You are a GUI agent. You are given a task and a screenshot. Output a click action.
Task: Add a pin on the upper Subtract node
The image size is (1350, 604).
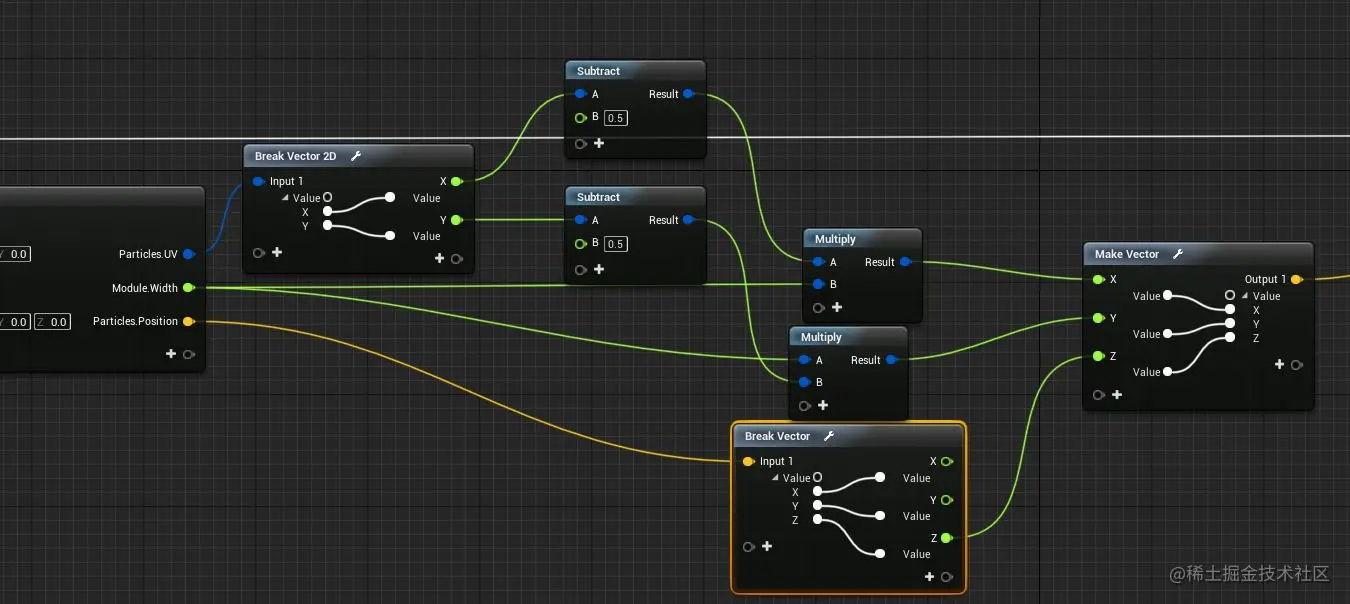coord(599,143)
